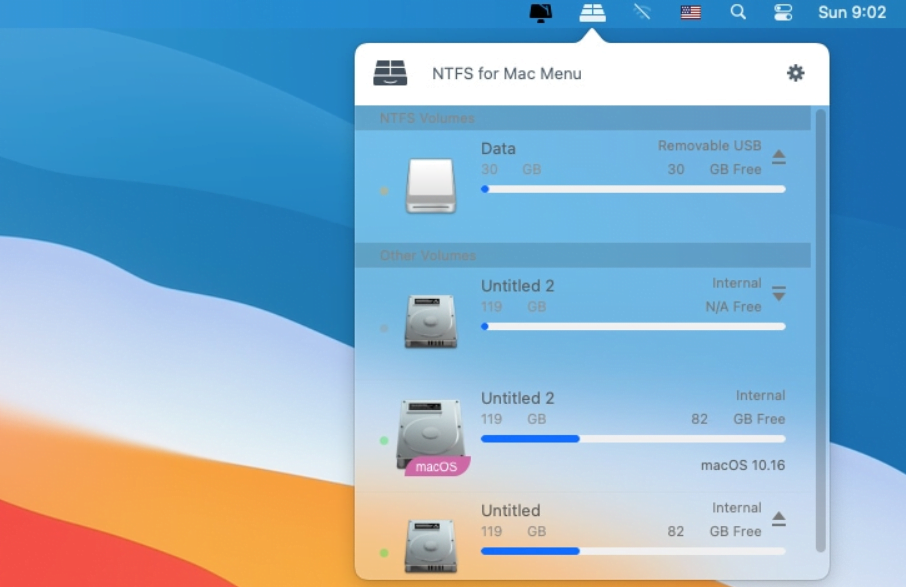Click the NTFS for Mac logo in the header

tap(390, 73)
